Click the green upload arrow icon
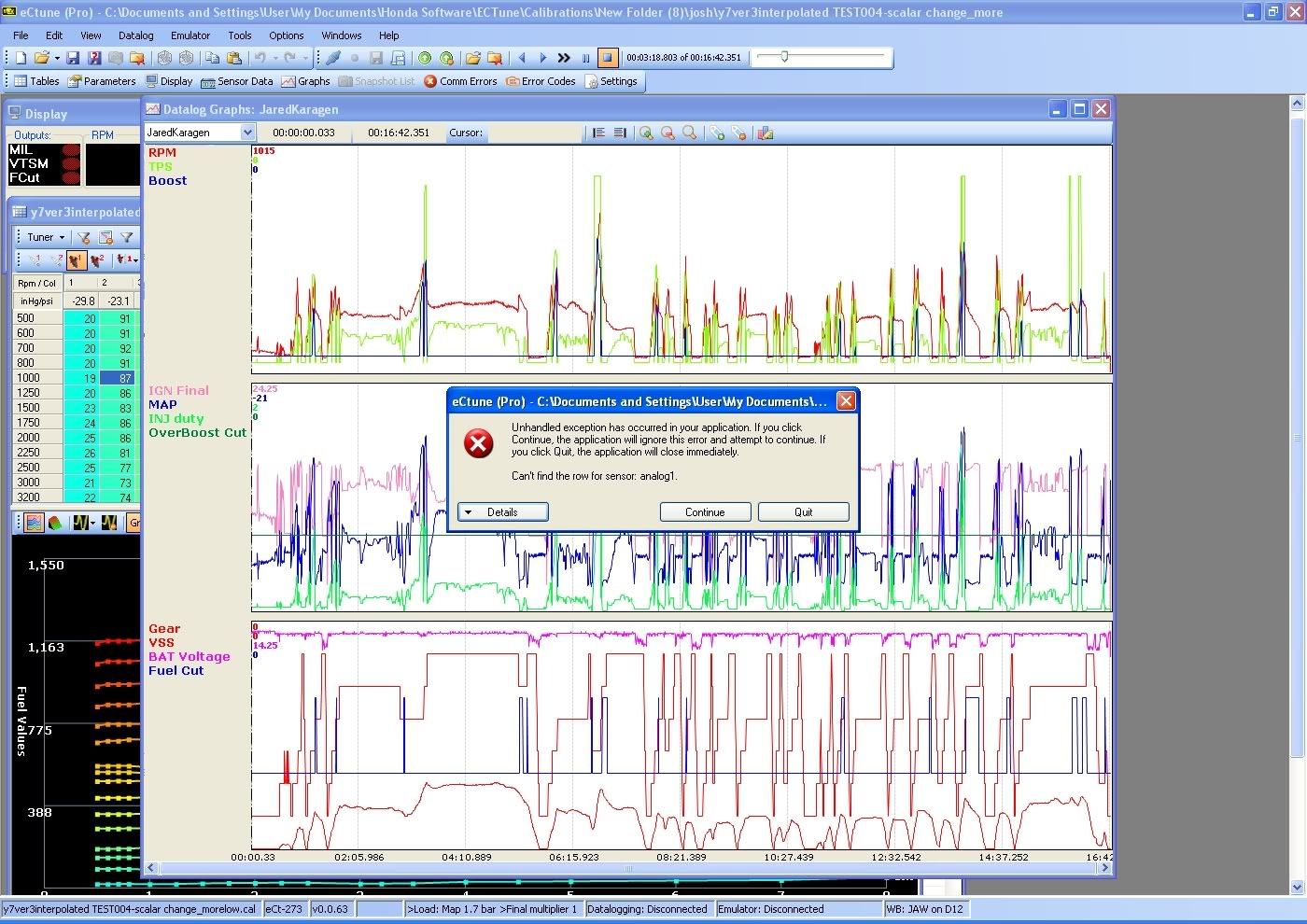This screenshot has width=1307, height=924. click(x=425, y=58)
